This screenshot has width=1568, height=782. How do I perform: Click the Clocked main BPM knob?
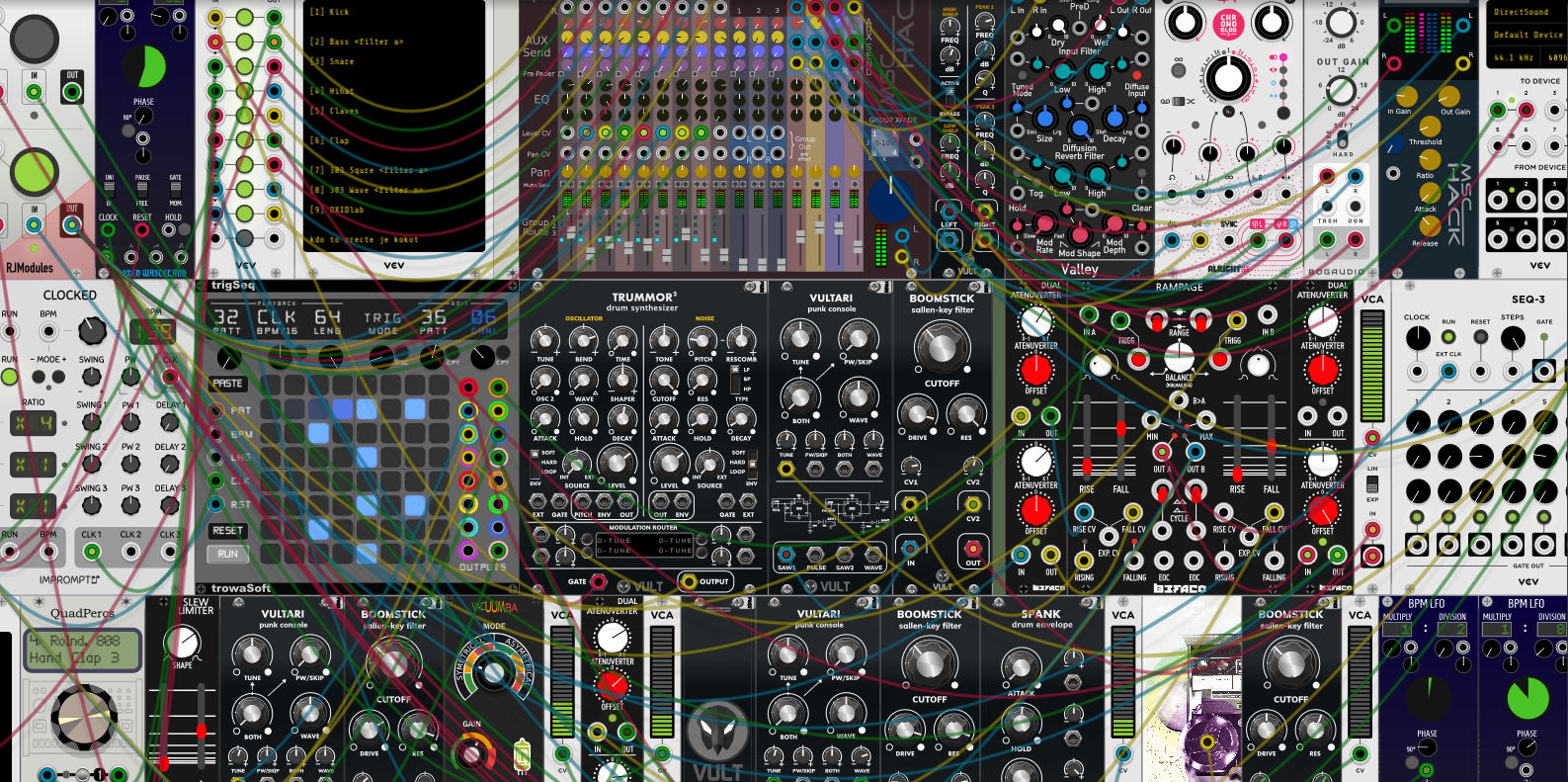92,330
